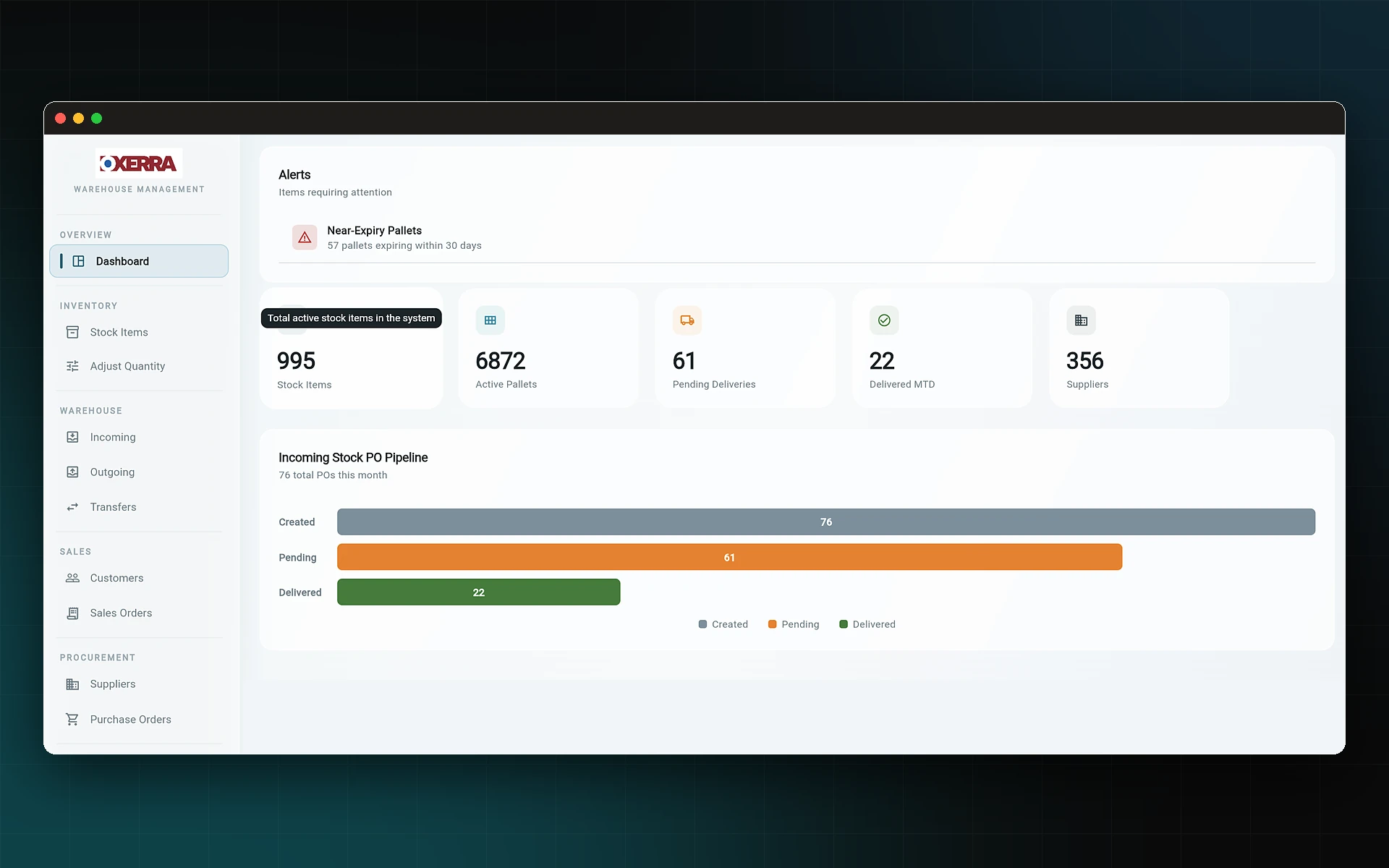This screenshot has width=1389, height=868.
Task: Click the red warning triangle alert icon
Action: [305, 237]
